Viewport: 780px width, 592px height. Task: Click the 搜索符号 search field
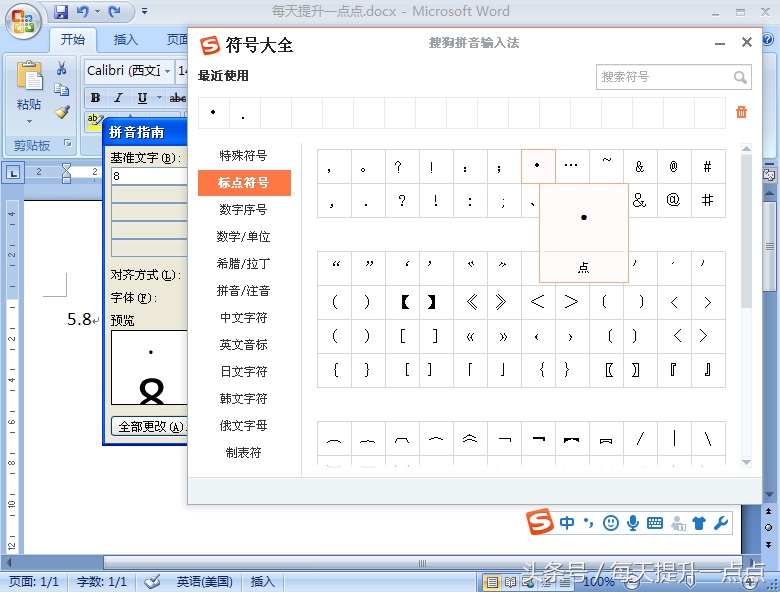664,77
